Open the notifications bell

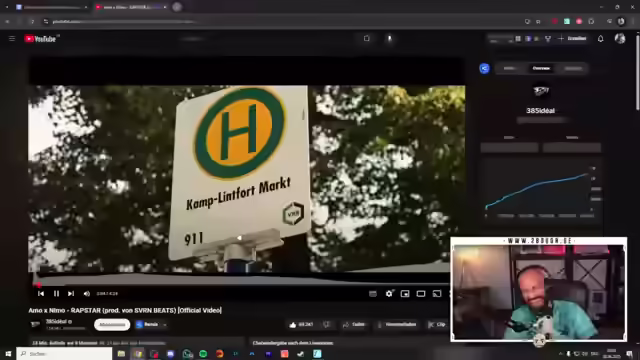pyautogui.click(x=600, y=38)
